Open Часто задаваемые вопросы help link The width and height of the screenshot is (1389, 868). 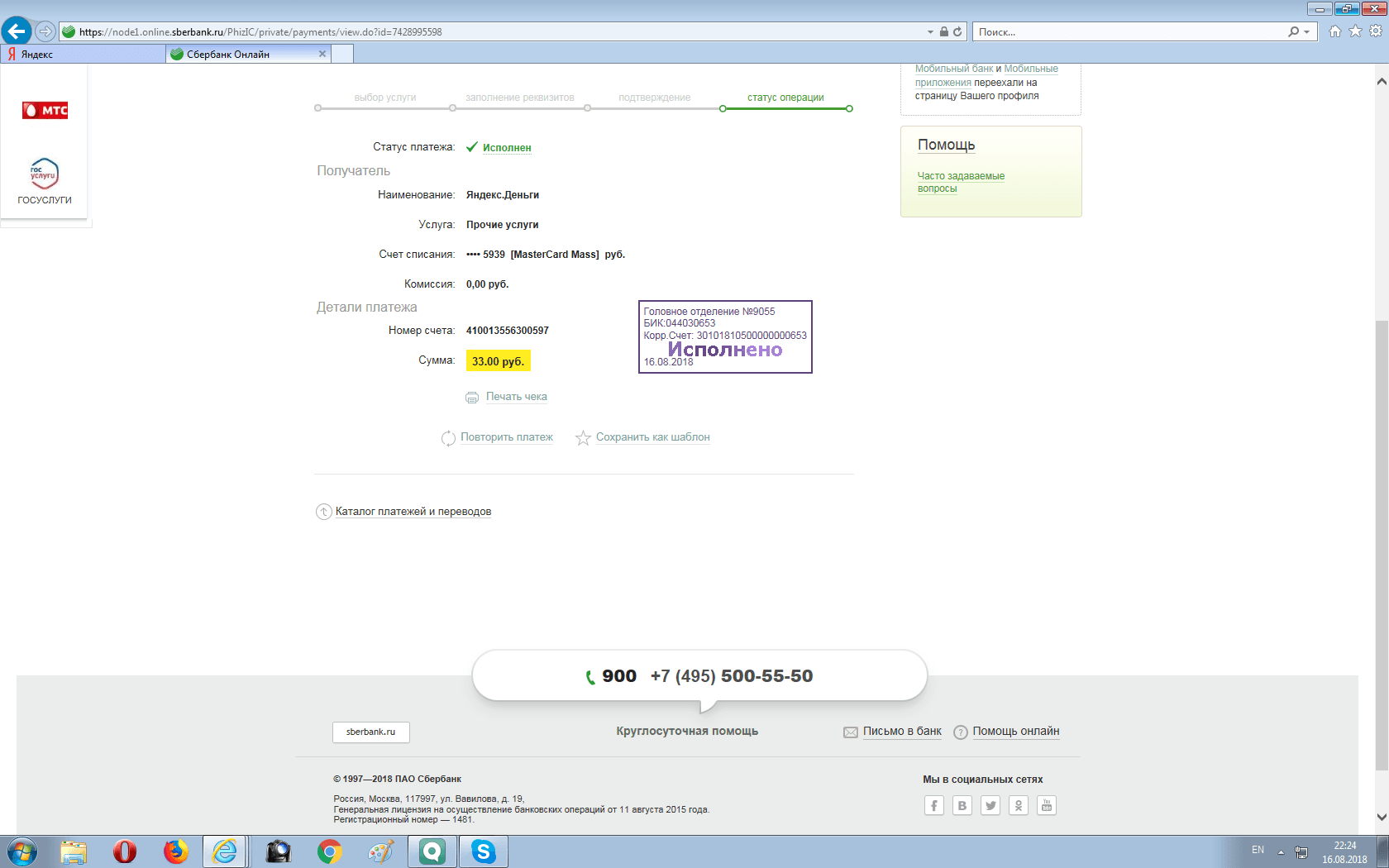(961, 182)
